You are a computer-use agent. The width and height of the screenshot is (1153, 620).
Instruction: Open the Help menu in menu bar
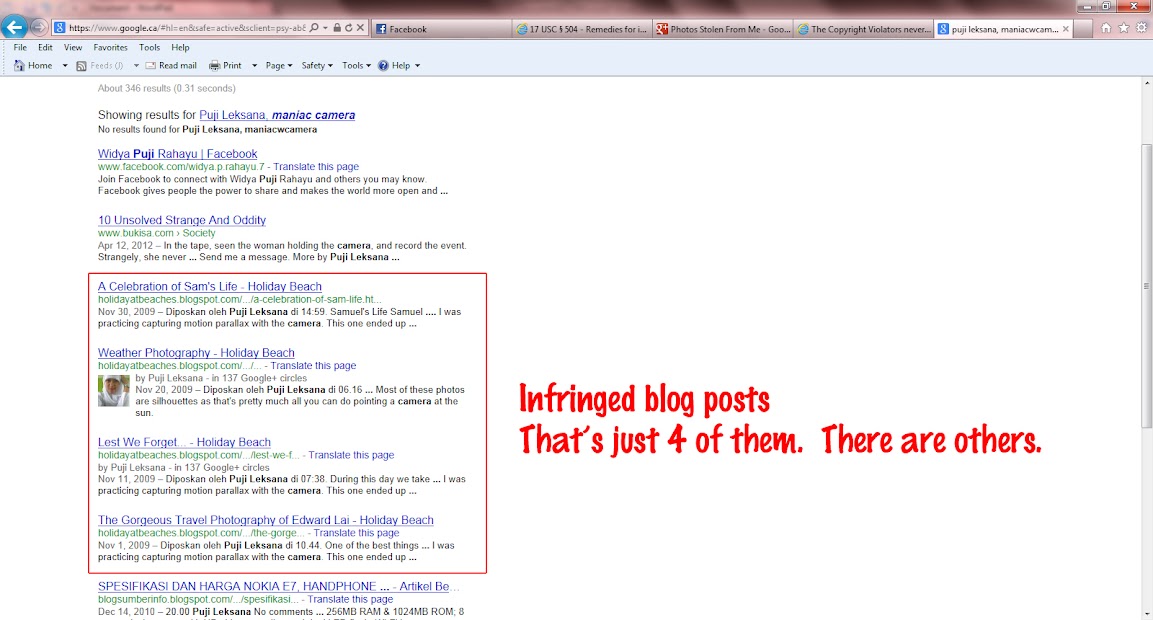click(x=180, y=47)
